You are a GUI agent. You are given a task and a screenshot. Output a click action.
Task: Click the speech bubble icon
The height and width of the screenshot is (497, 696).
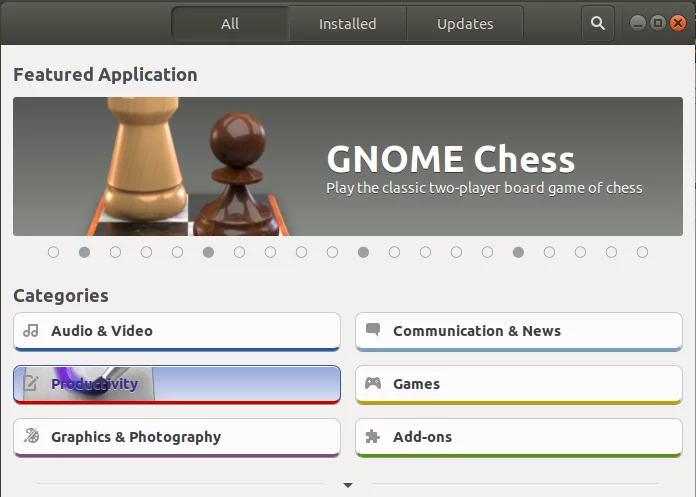coord(373,329)
